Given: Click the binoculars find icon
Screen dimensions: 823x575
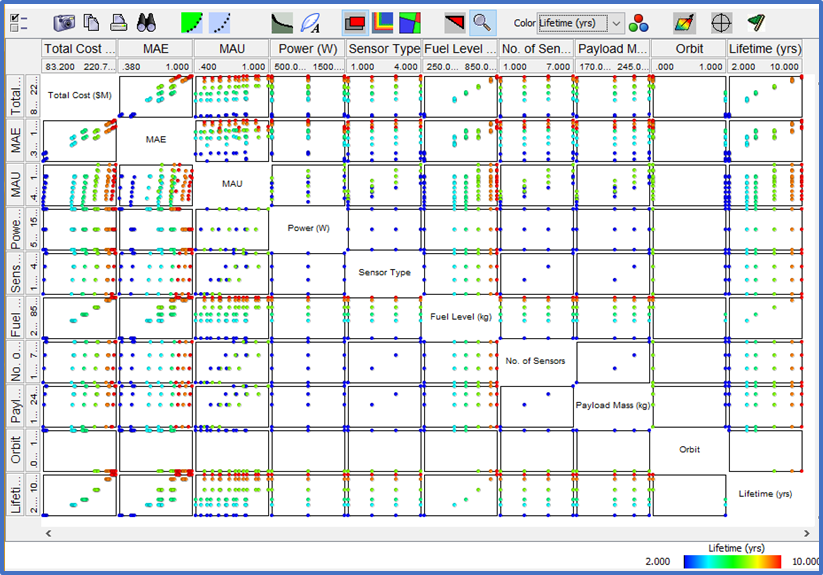Looking at the screenshot, I should point(146,22).
